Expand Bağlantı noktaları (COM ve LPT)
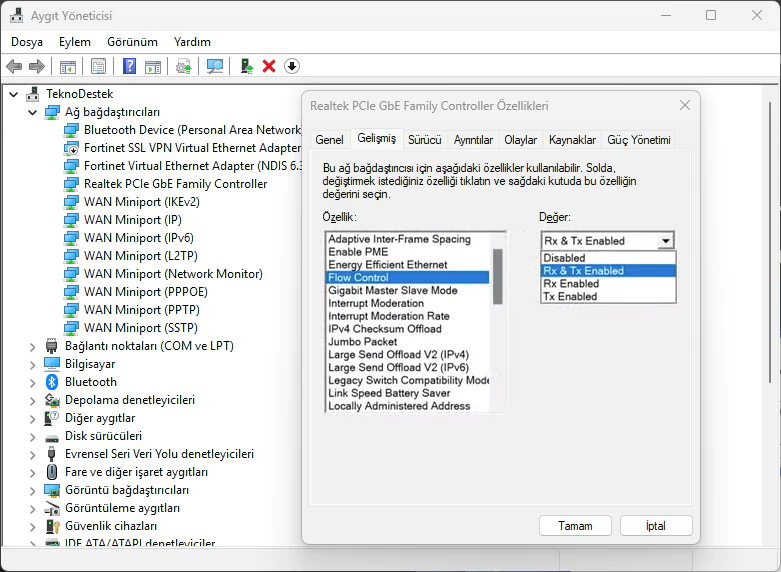The height and width of the screenshot is (572, 781). click(x=33, y=346)
